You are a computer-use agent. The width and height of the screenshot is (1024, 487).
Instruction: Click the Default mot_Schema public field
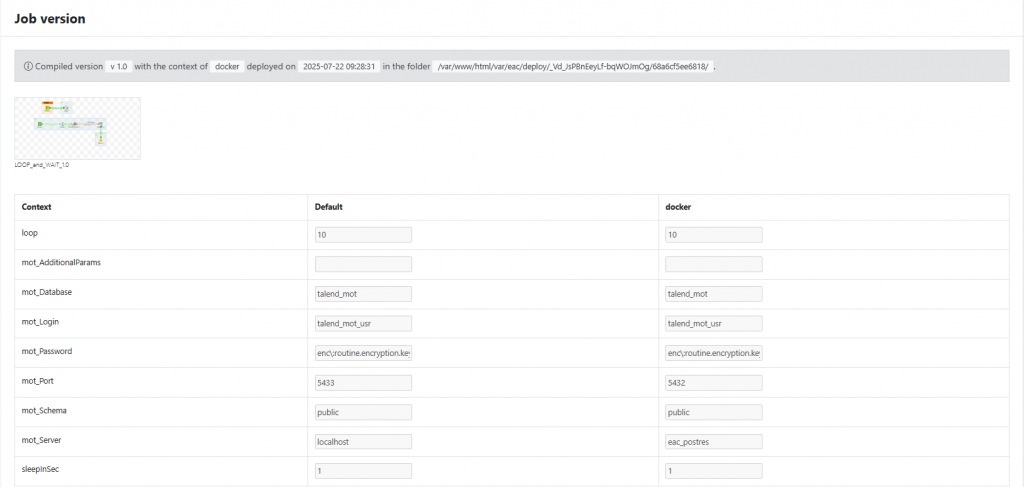(363, 412)
